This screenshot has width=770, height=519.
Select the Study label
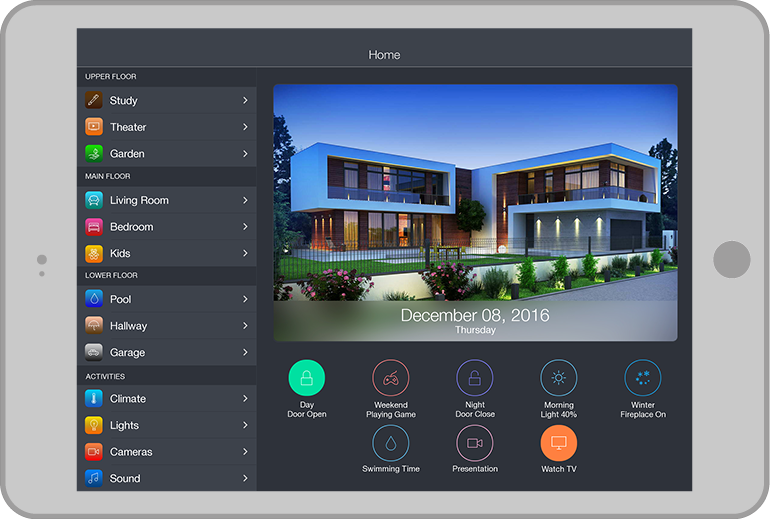coord(123,101)
